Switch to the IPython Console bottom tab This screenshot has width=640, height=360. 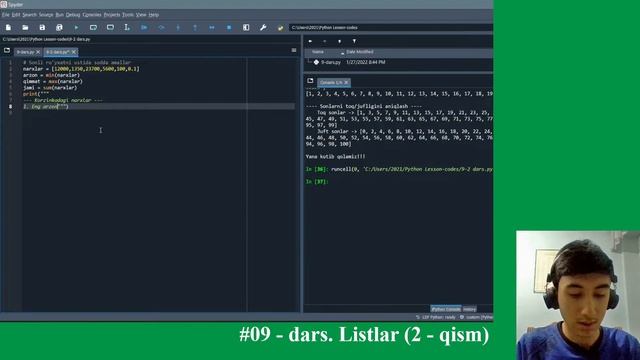click(446, 309)
